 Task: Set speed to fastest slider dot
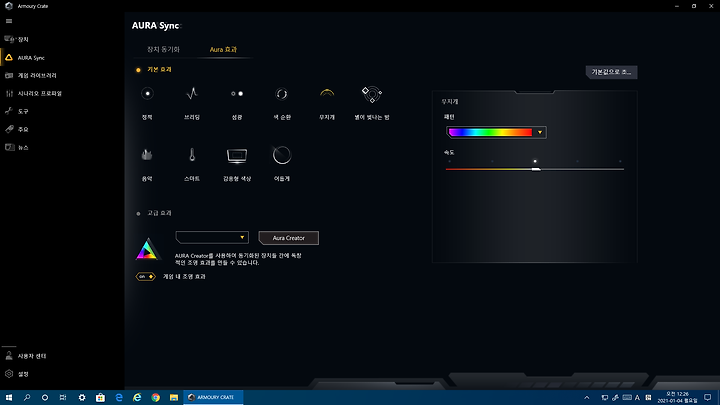[620, 161]
